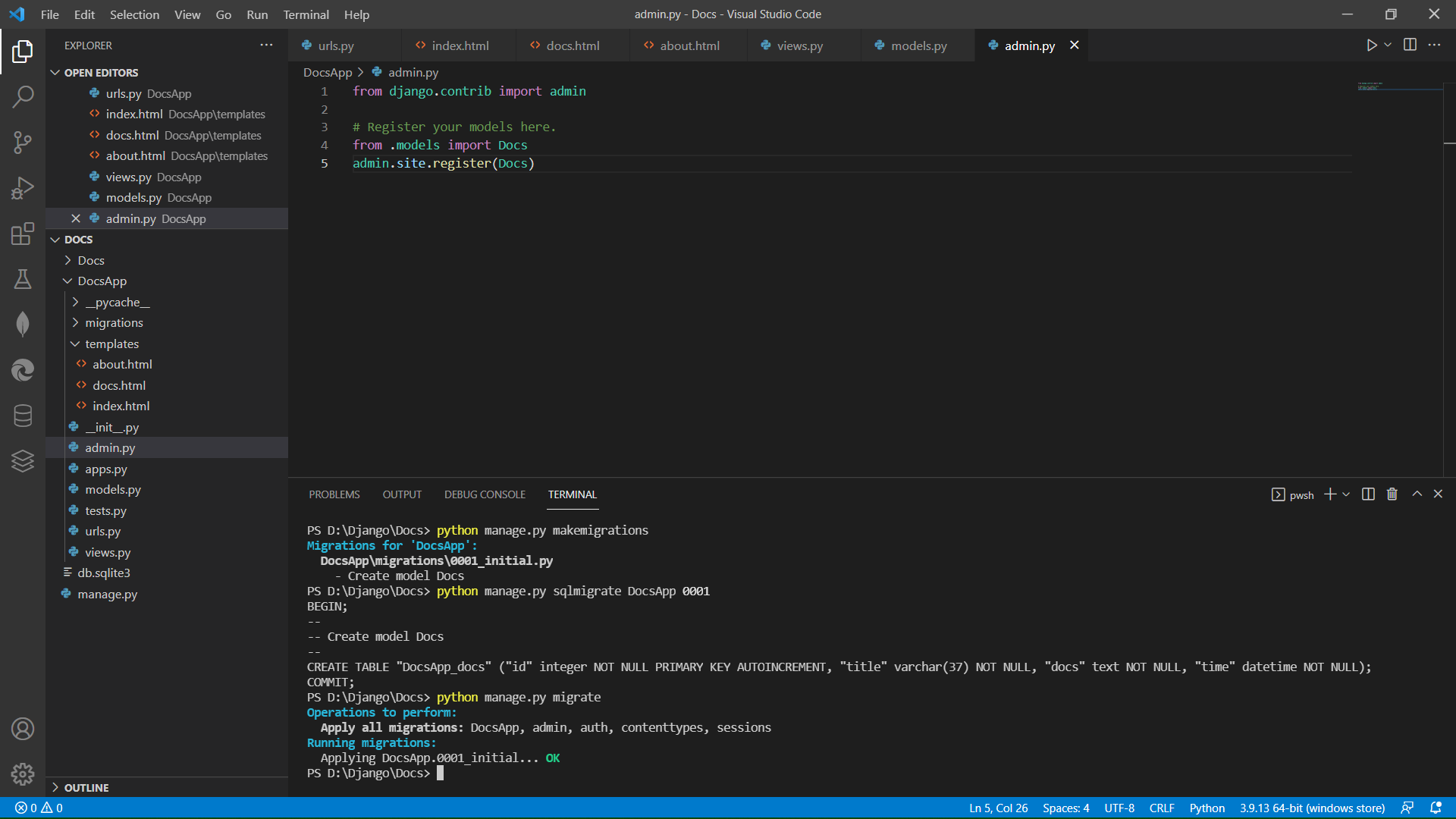Open the Testing flask view

click(x=23, y=279)
